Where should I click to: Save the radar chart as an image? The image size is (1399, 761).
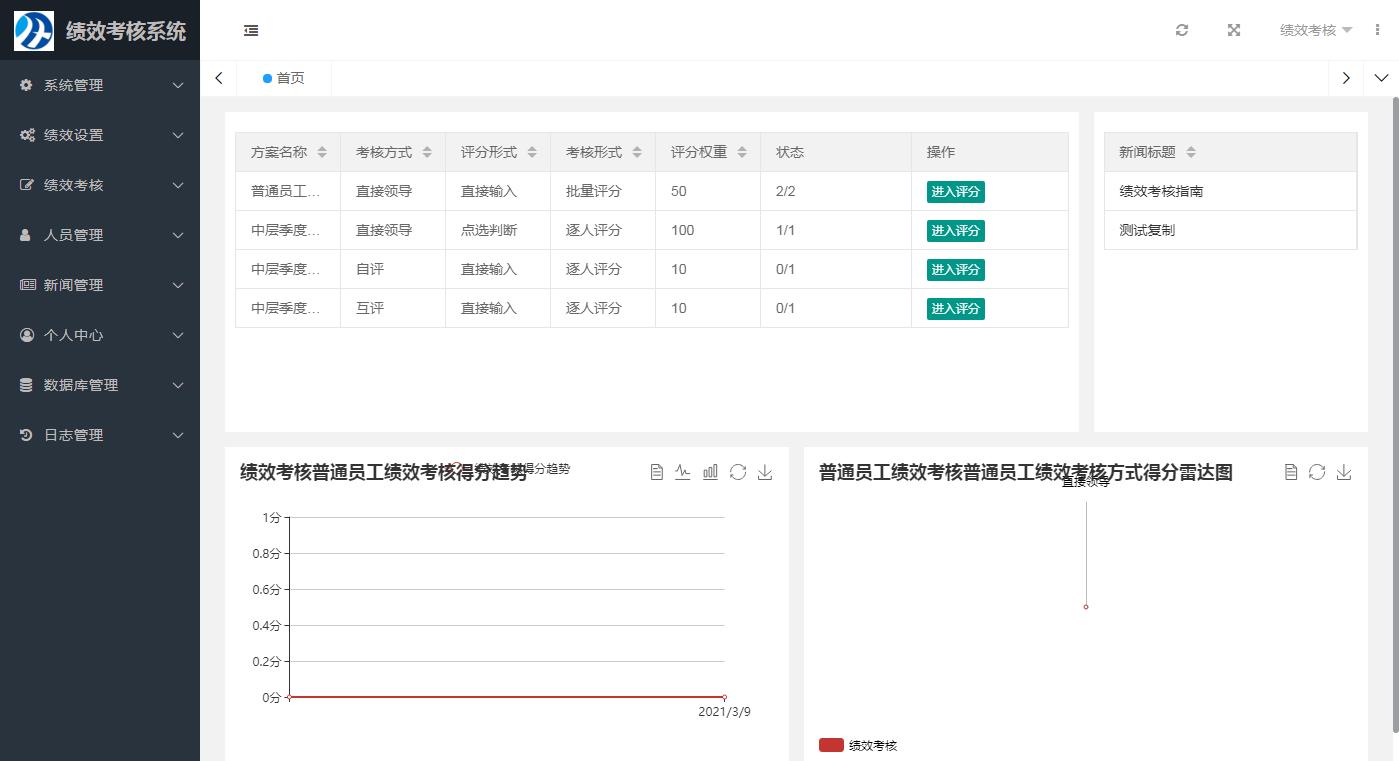(x=1344, y=472)
